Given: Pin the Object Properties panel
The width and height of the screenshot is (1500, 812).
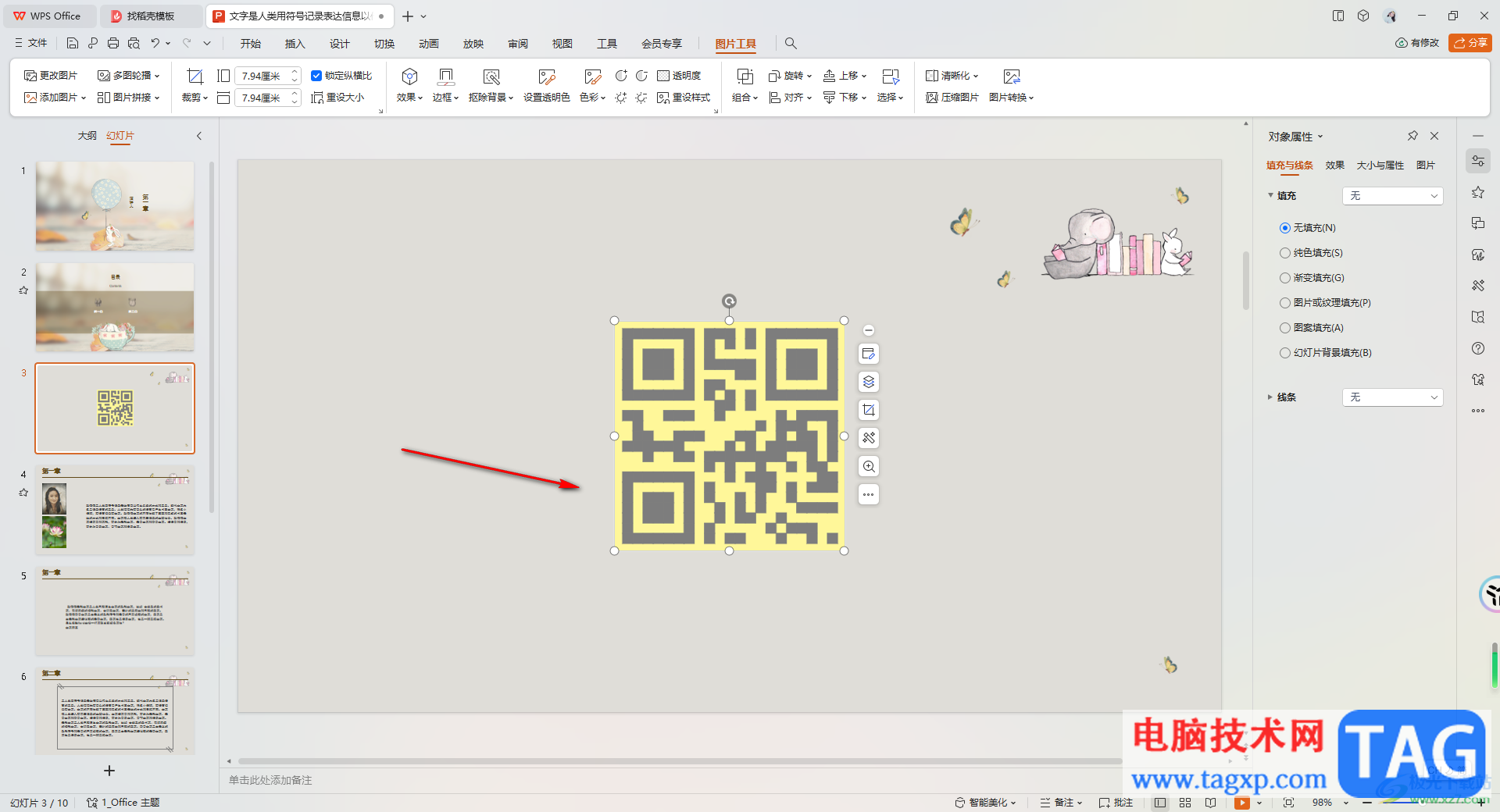Looking at the screenshot, I should pyautogui.click(x=1412, y=136).
